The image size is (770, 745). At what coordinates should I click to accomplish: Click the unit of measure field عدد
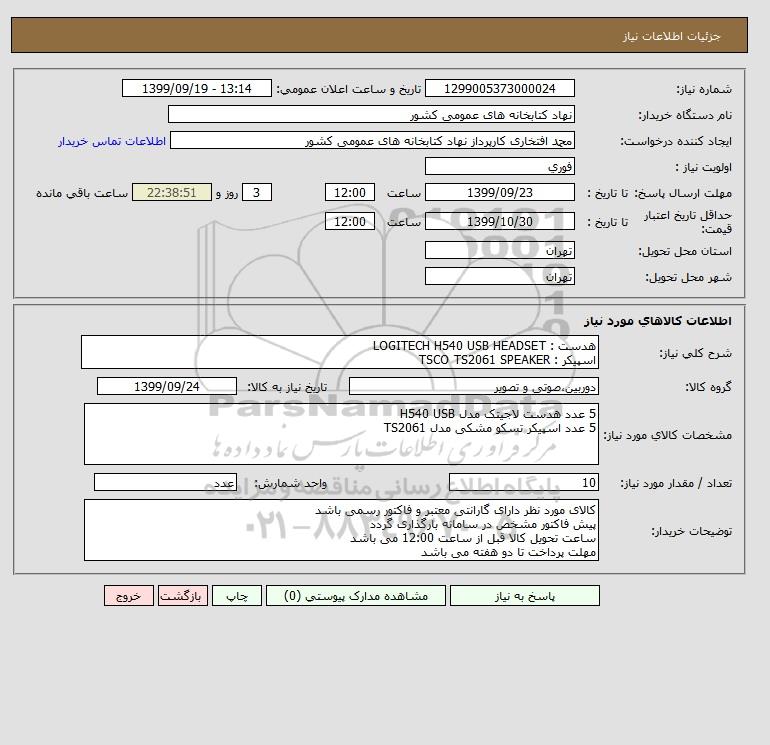(165, 482)
